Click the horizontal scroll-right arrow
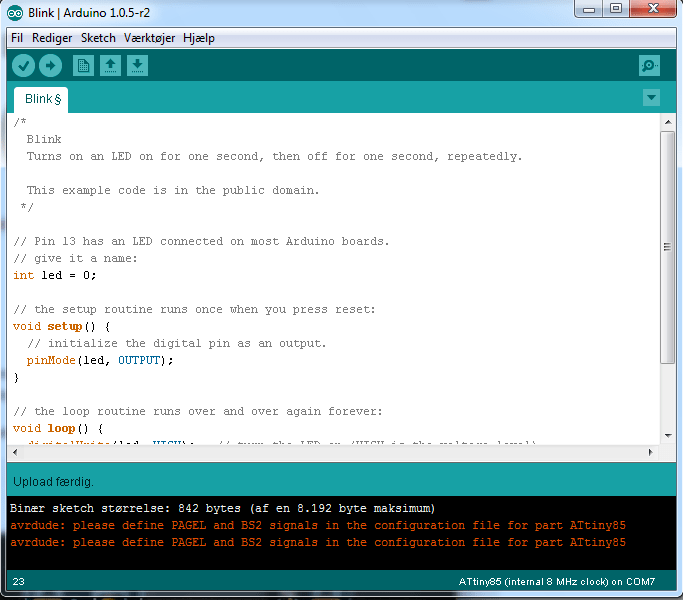 [650, 452]
